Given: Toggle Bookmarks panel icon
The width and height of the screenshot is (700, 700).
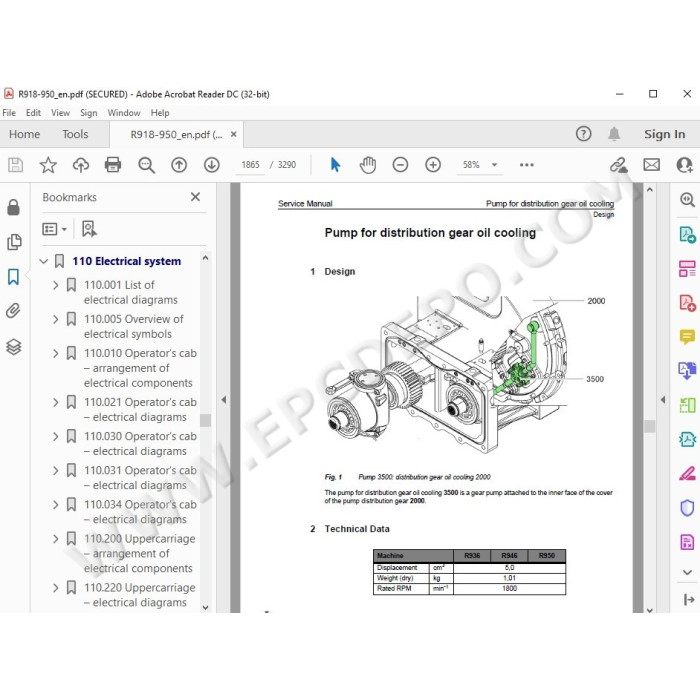Looking at the screenshot, I should [x=13, y=277].
